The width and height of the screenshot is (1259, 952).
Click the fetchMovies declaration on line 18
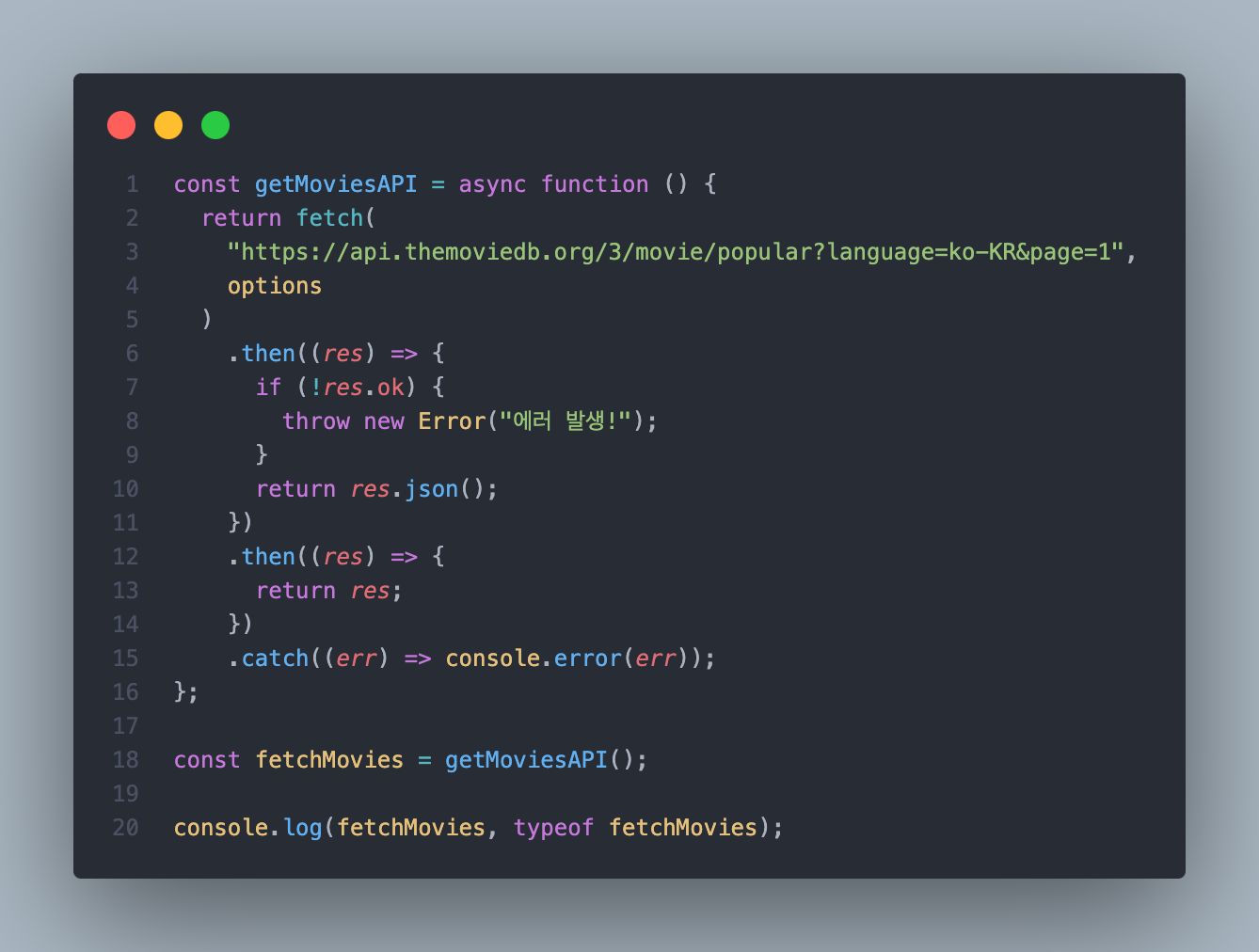(x=329, y=760)
